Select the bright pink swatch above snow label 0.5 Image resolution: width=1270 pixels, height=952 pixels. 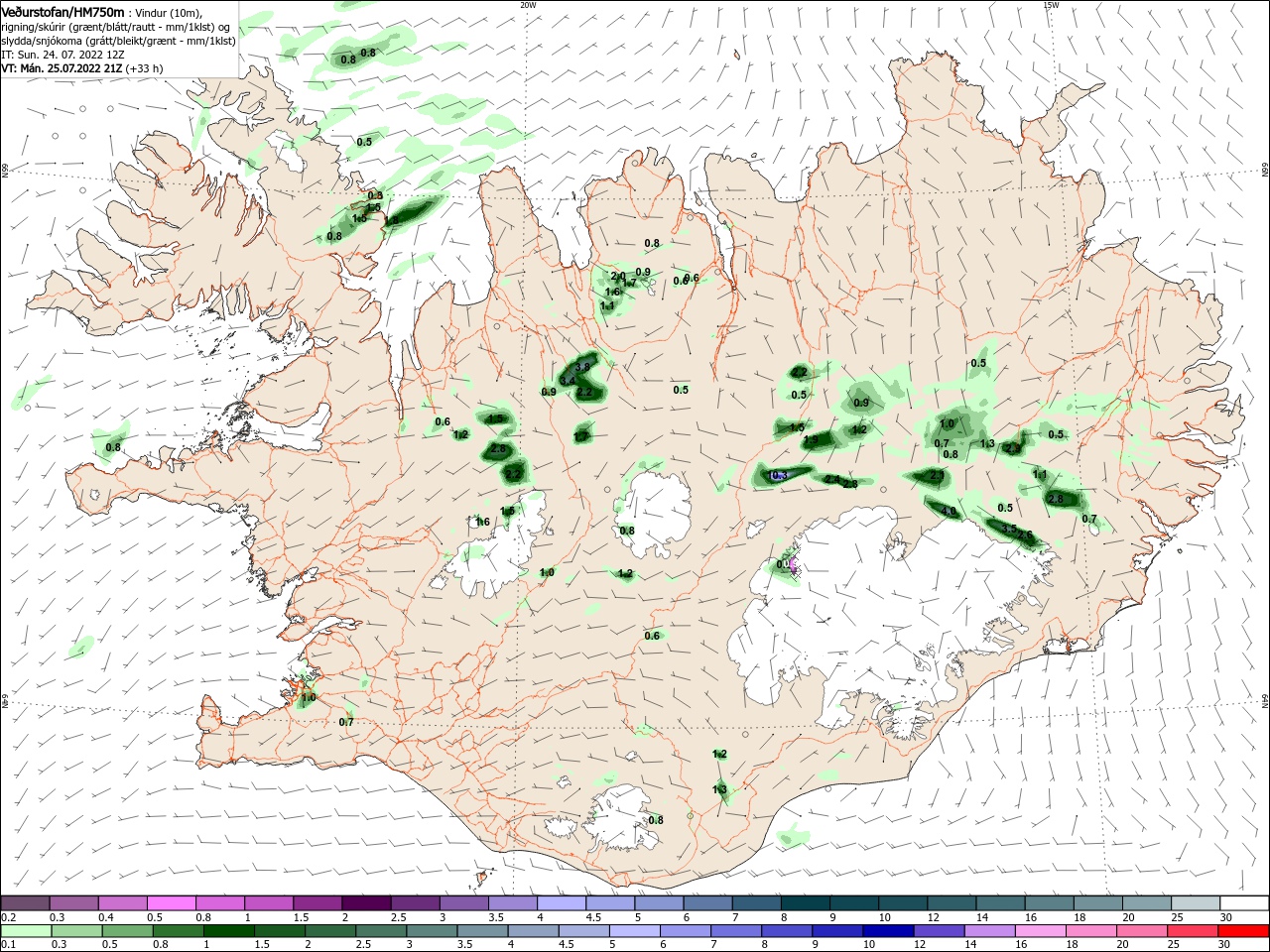171,903
